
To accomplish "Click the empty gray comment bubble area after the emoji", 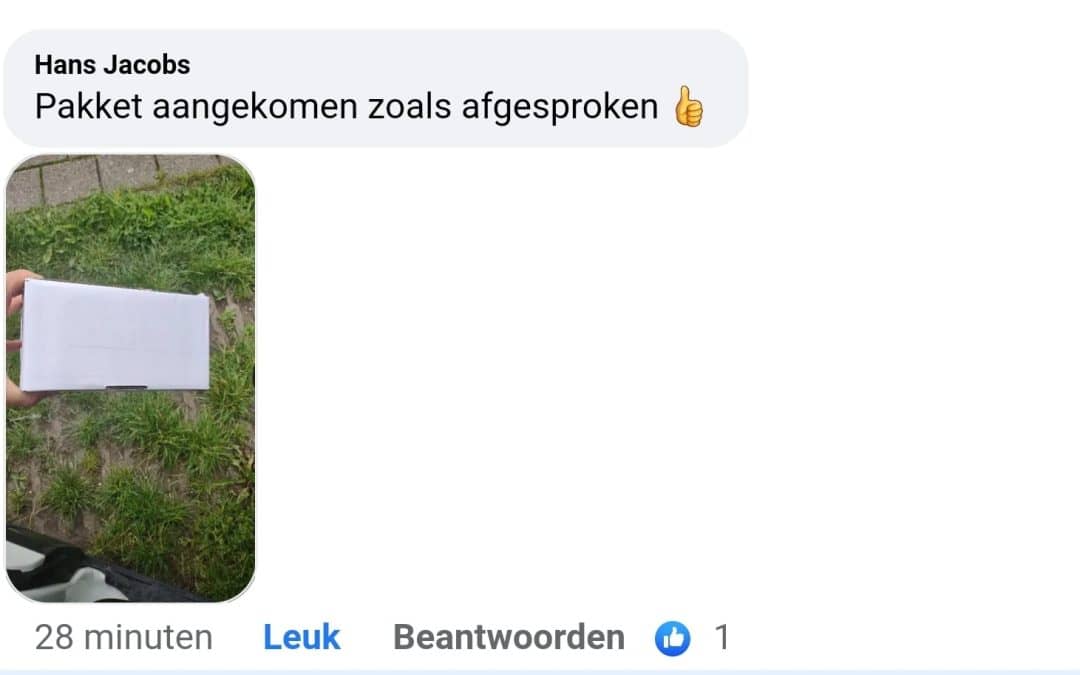I will (725, 107).
